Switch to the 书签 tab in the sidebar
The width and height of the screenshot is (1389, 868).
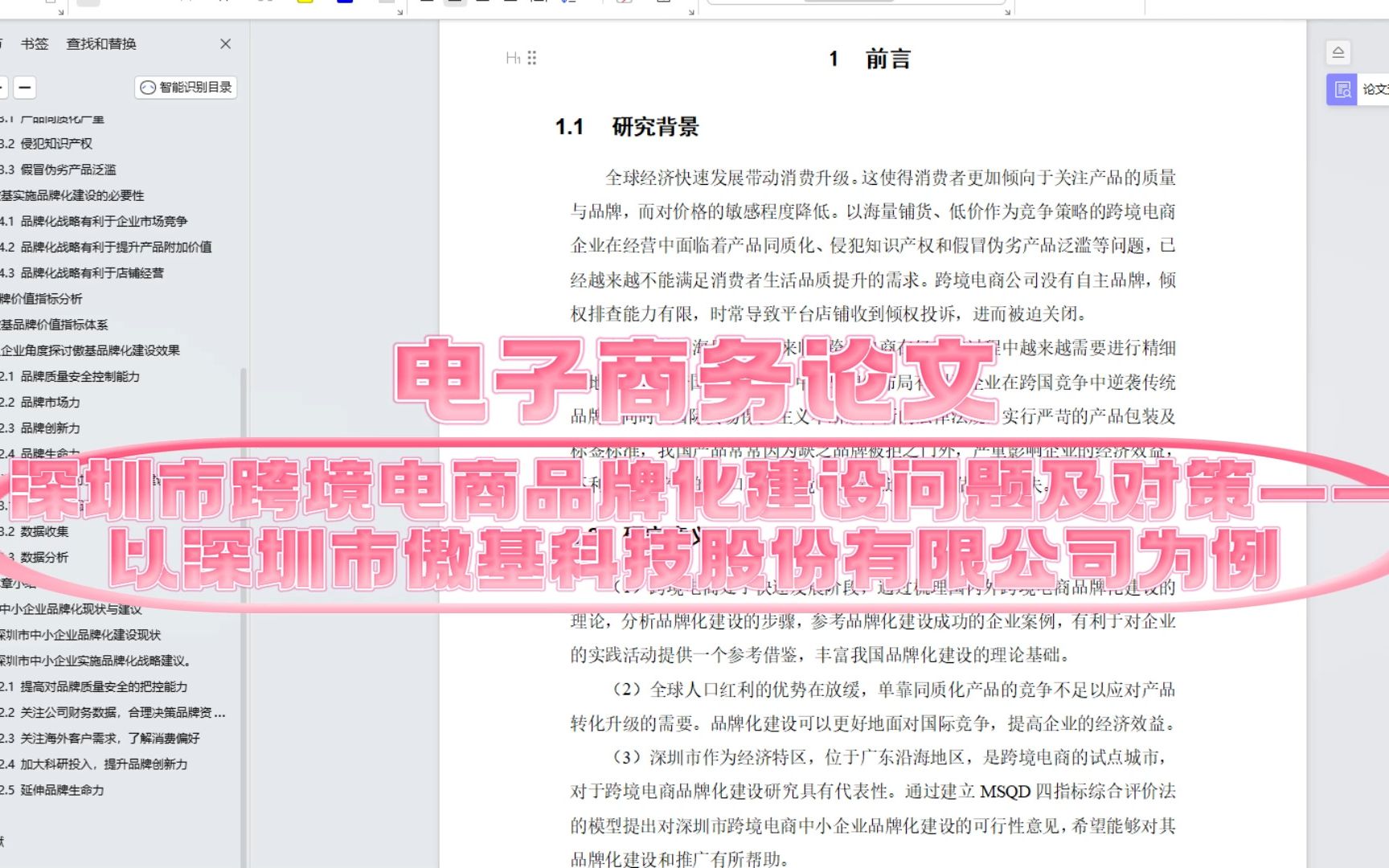[x=35, y=44]
